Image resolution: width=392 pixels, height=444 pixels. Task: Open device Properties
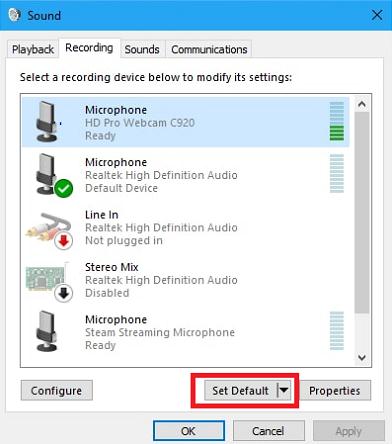coord(335,390)
